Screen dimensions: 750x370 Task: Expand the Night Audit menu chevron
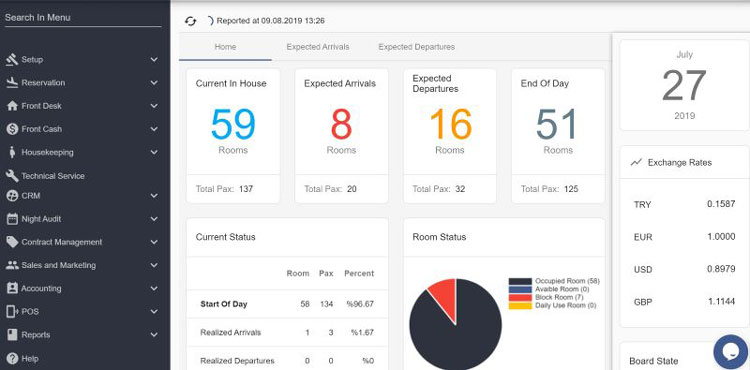point(154,219)
